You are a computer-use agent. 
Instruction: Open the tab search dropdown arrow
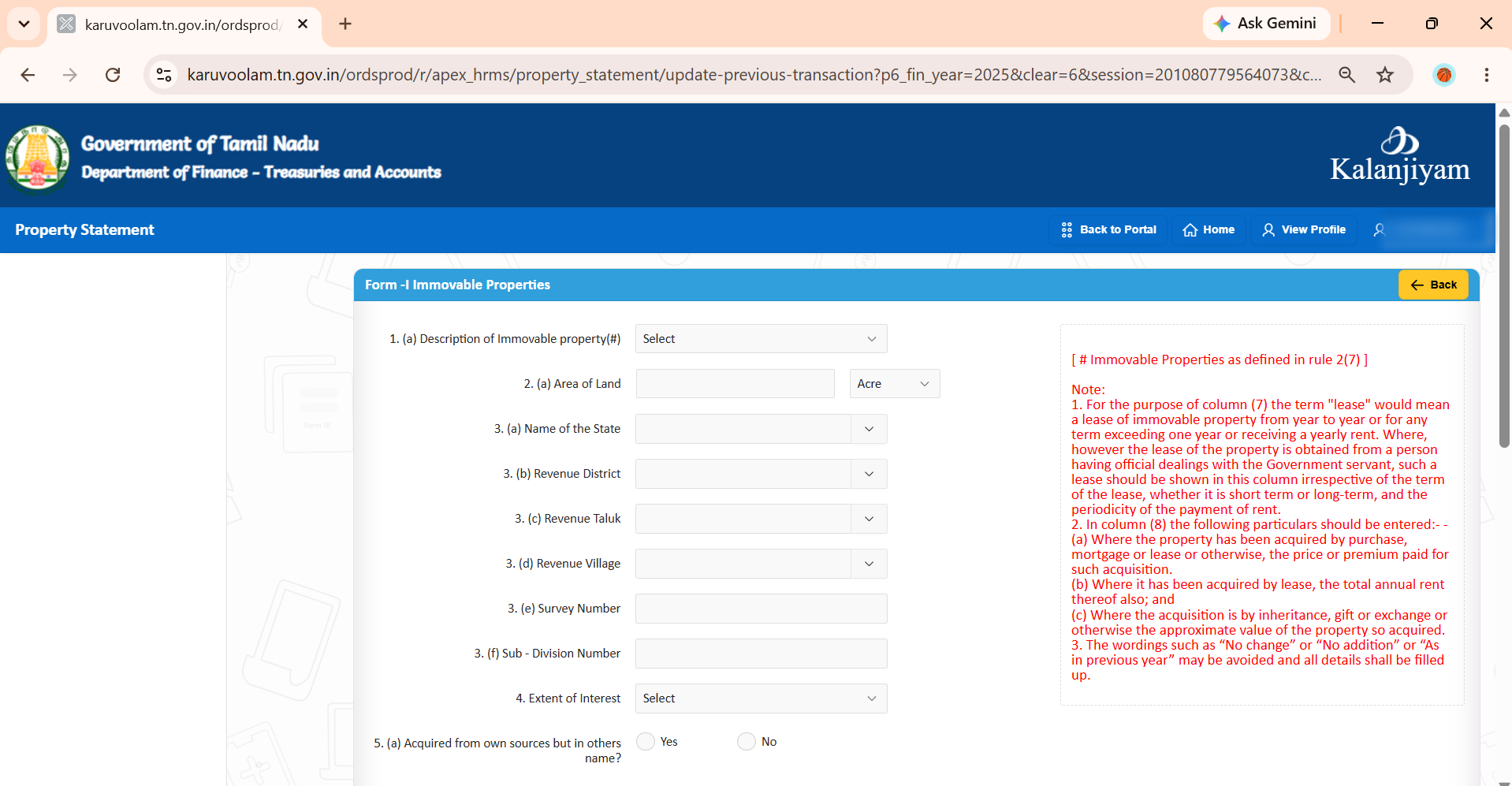tap(24, 24)
